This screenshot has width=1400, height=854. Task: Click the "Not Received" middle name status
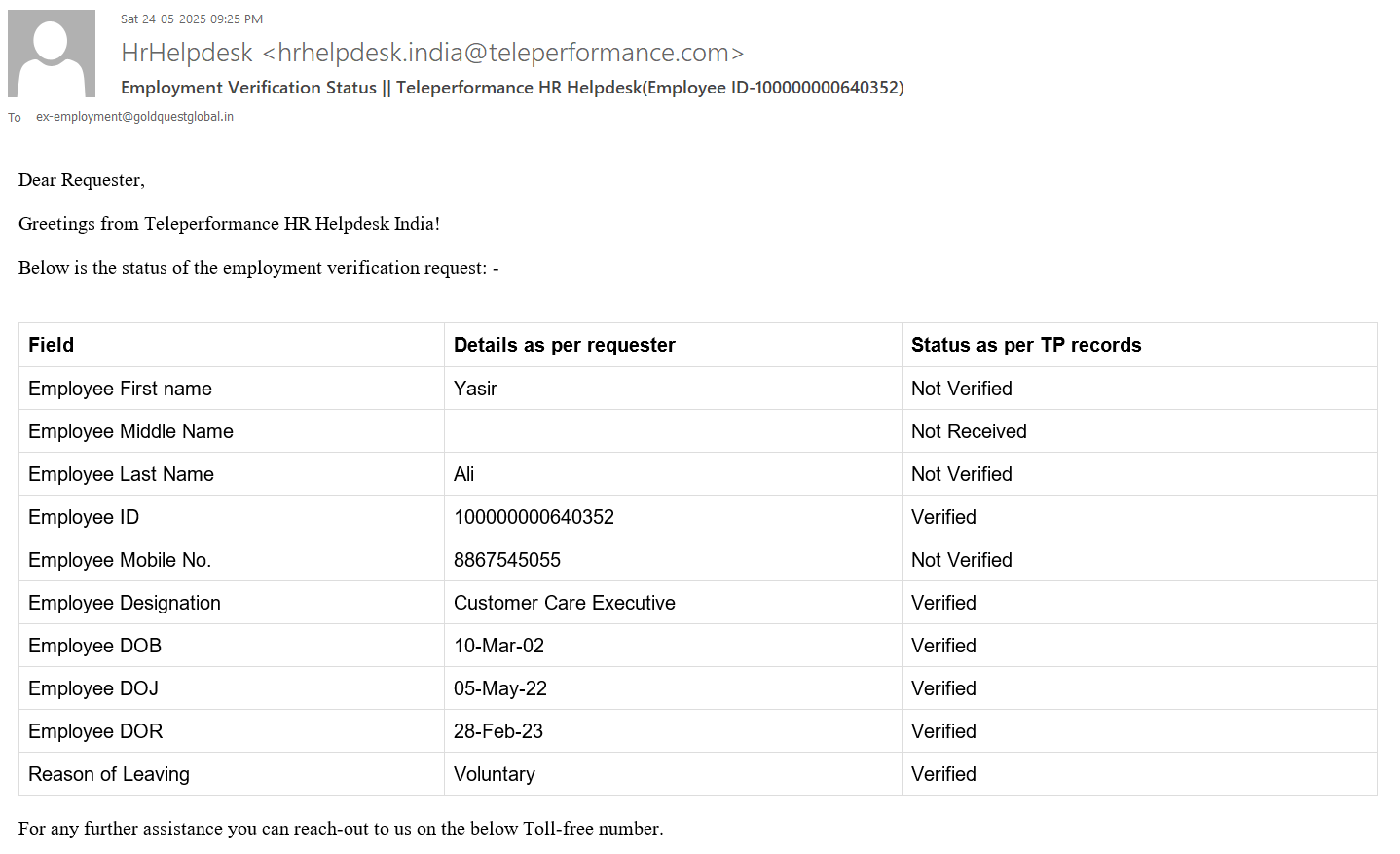[969, 431]
